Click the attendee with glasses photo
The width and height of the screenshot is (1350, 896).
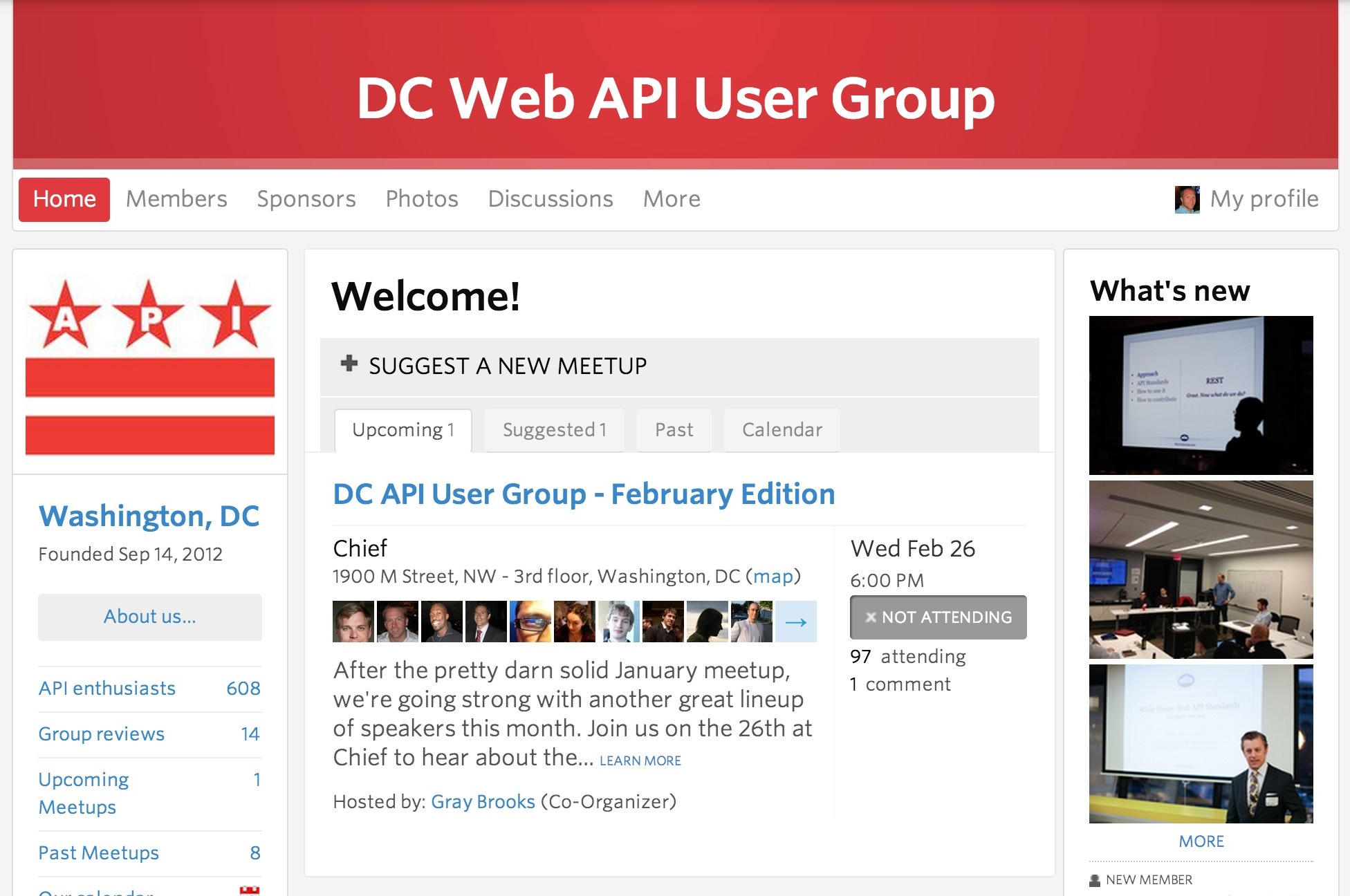(x=530, y=622)
